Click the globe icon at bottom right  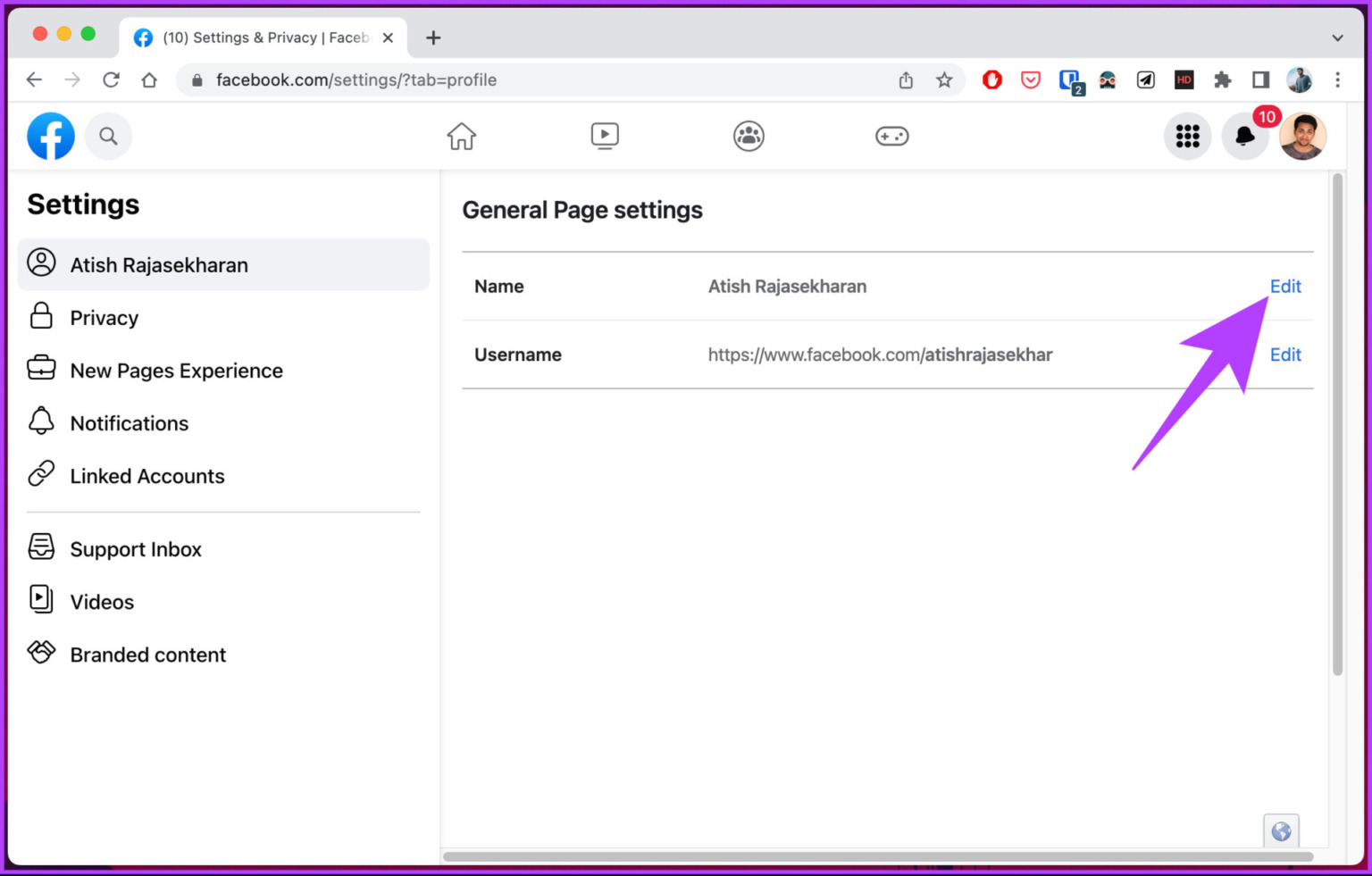click(x=1281, y=830)
